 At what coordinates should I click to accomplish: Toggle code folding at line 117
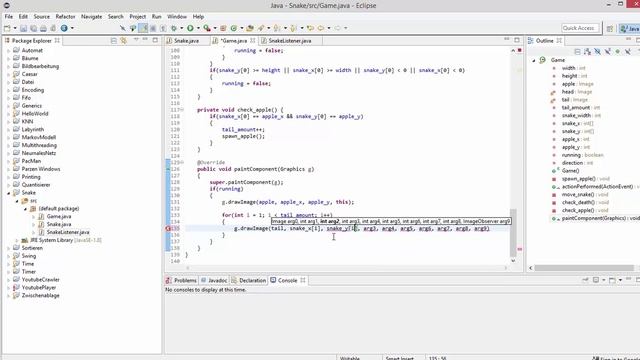(182, 110)
